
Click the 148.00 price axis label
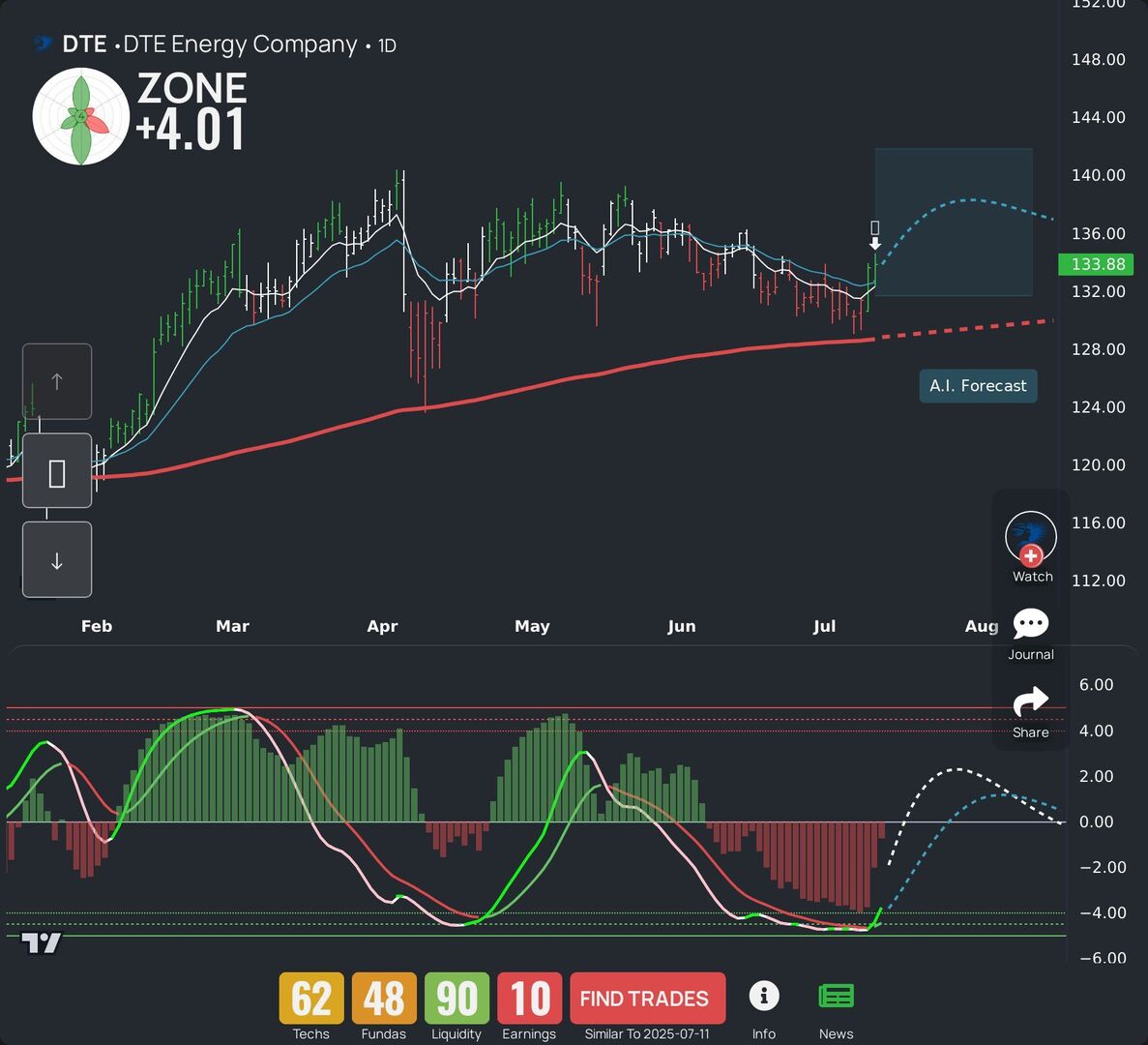pos(1099,59)
